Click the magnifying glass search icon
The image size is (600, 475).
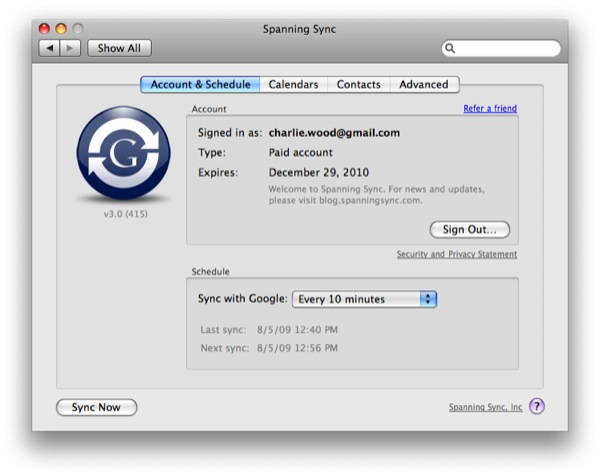(450, 48)
